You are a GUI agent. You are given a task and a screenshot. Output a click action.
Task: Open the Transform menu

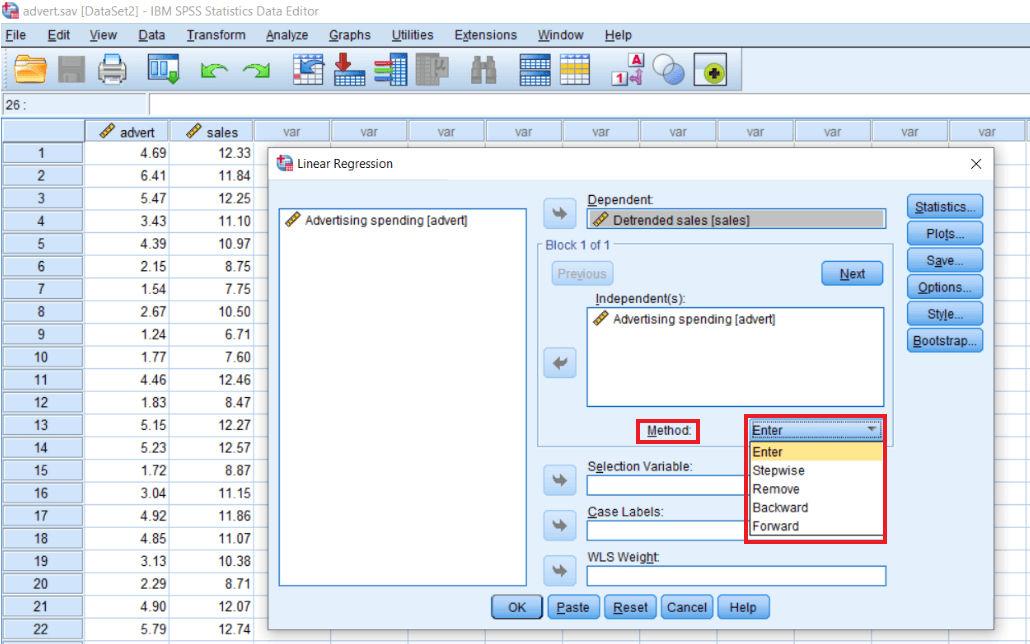[215, 35]
